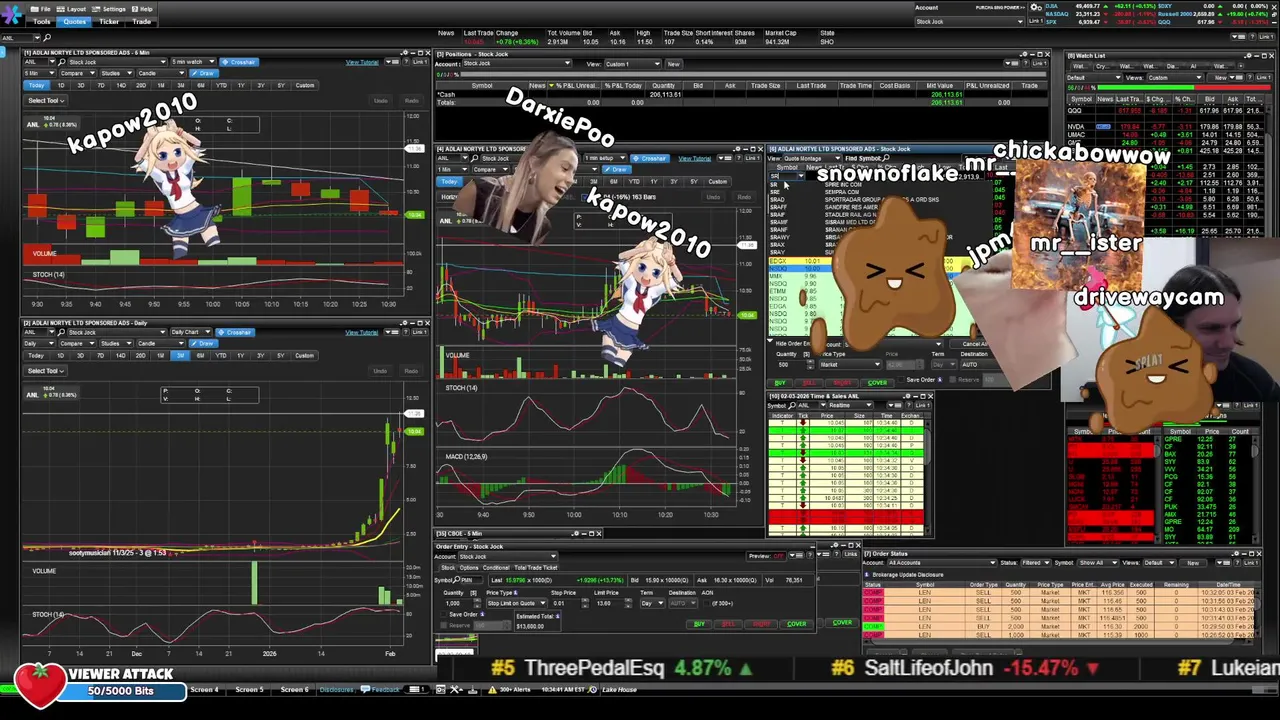Viewport: 1280px width, 720px height.
Task: Open Watch List Views Custom dropdown
Action: point(1173,77)
